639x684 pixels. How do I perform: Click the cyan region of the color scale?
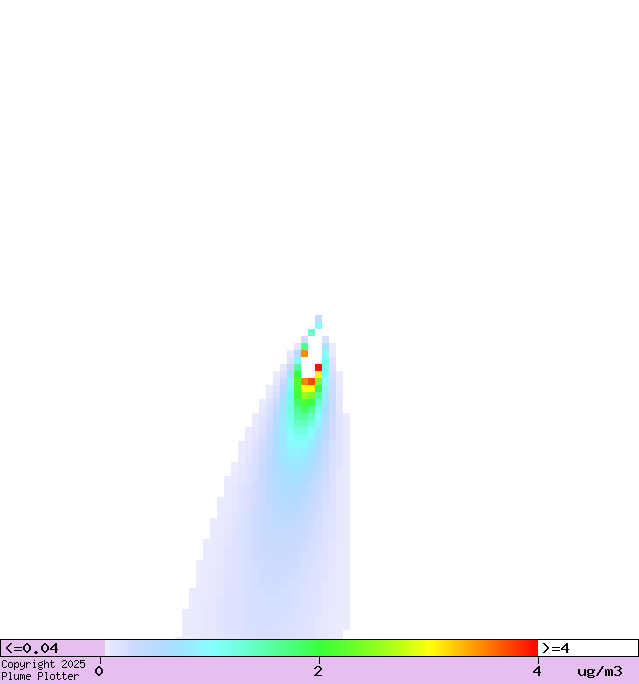tap(214, 648)
